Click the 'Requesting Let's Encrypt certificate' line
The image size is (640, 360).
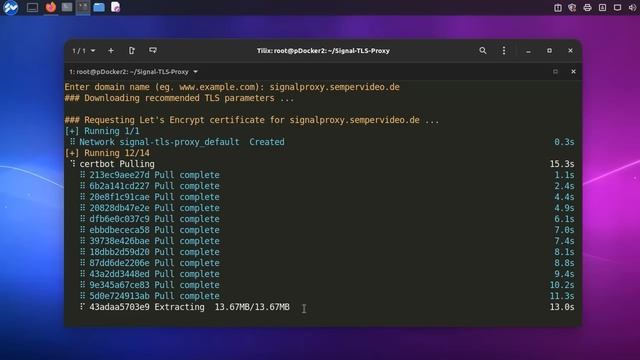252,120
